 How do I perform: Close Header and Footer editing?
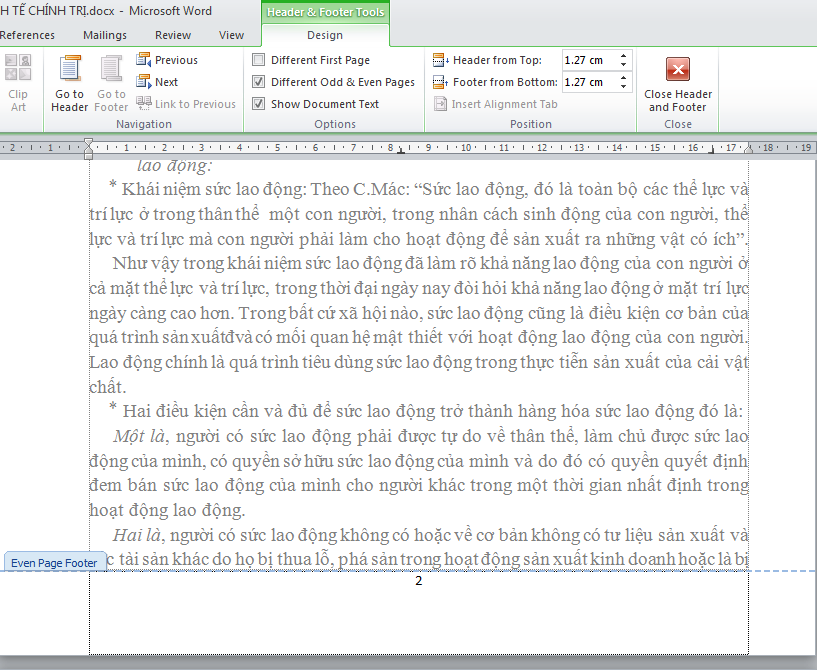pyautogui.click(x=677, y=84)
